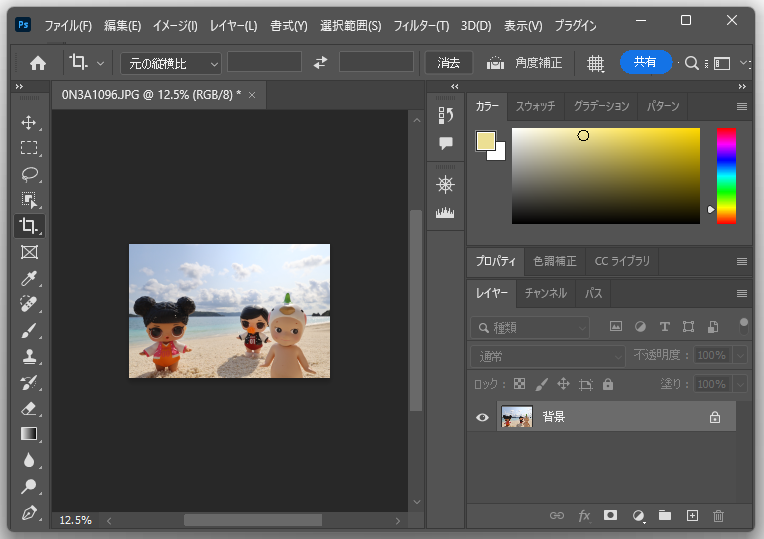Select the Eraser tool

[x=29, y=408]
